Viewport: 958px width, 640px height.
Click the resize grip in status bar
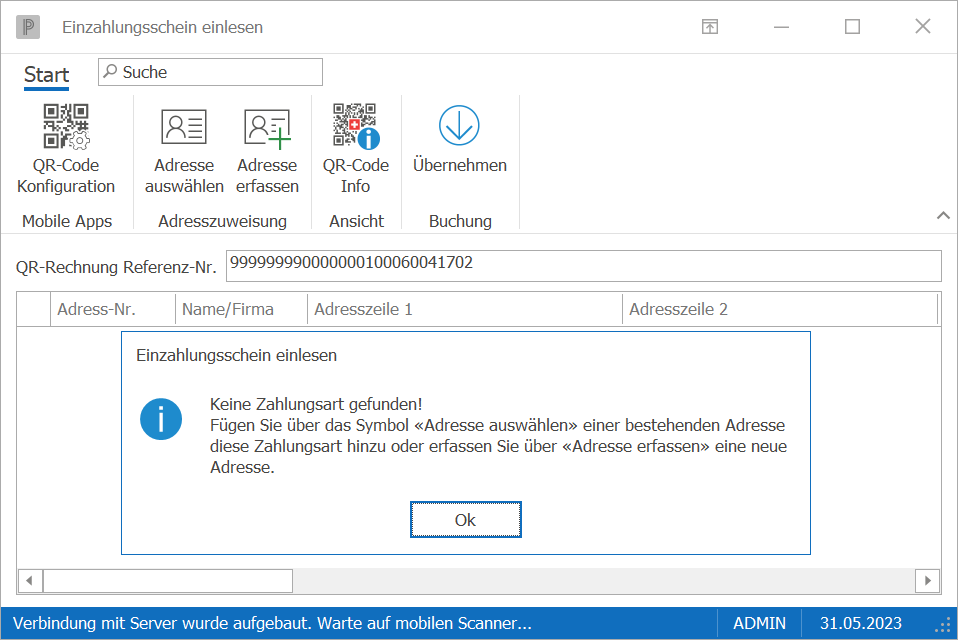[943, 625]
